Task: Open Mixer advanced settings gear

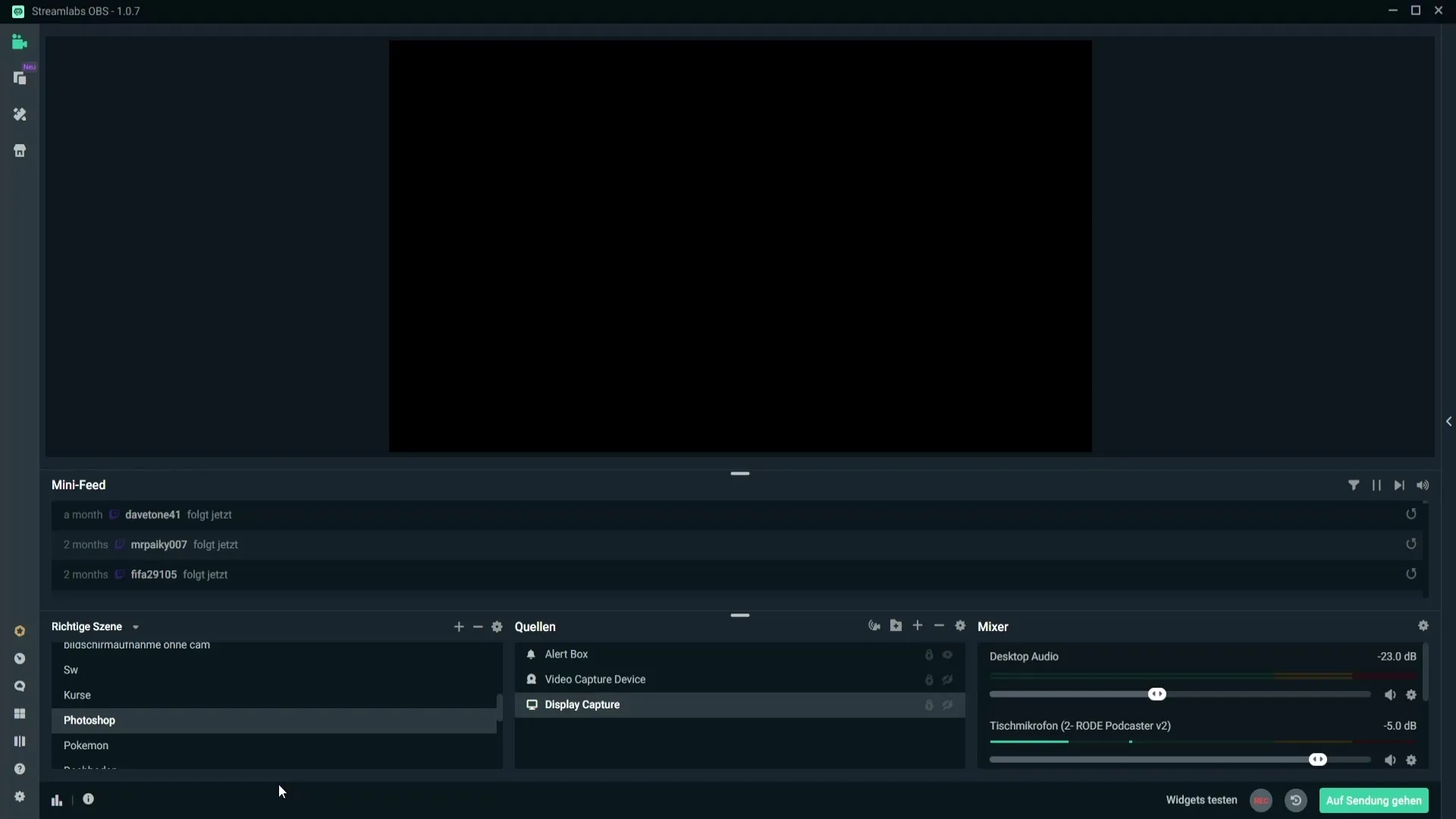Action: click(1423, 626)
